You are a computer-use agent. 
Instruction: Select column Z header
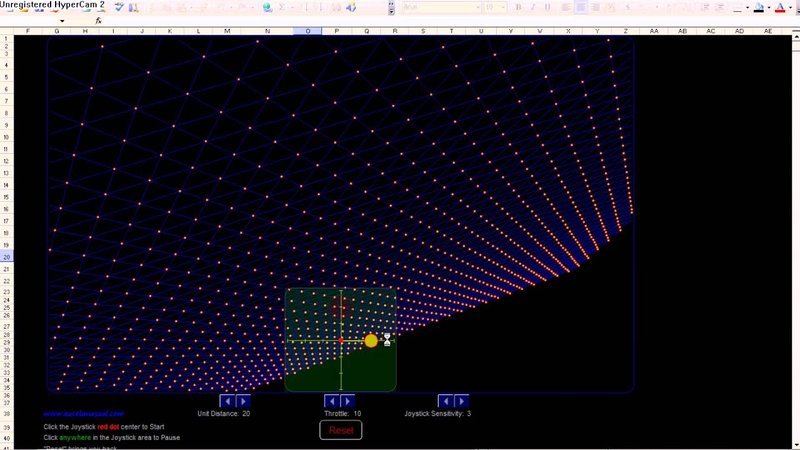(x=626, y=31)
